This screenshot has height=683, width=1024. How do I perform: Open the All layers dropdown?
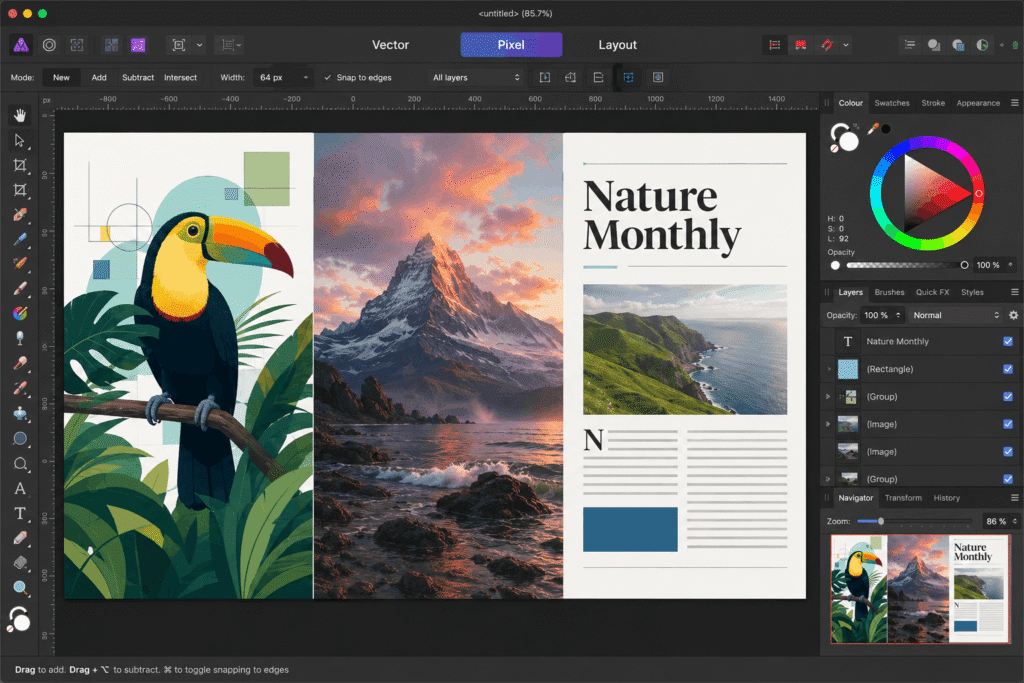click(476, 78)
